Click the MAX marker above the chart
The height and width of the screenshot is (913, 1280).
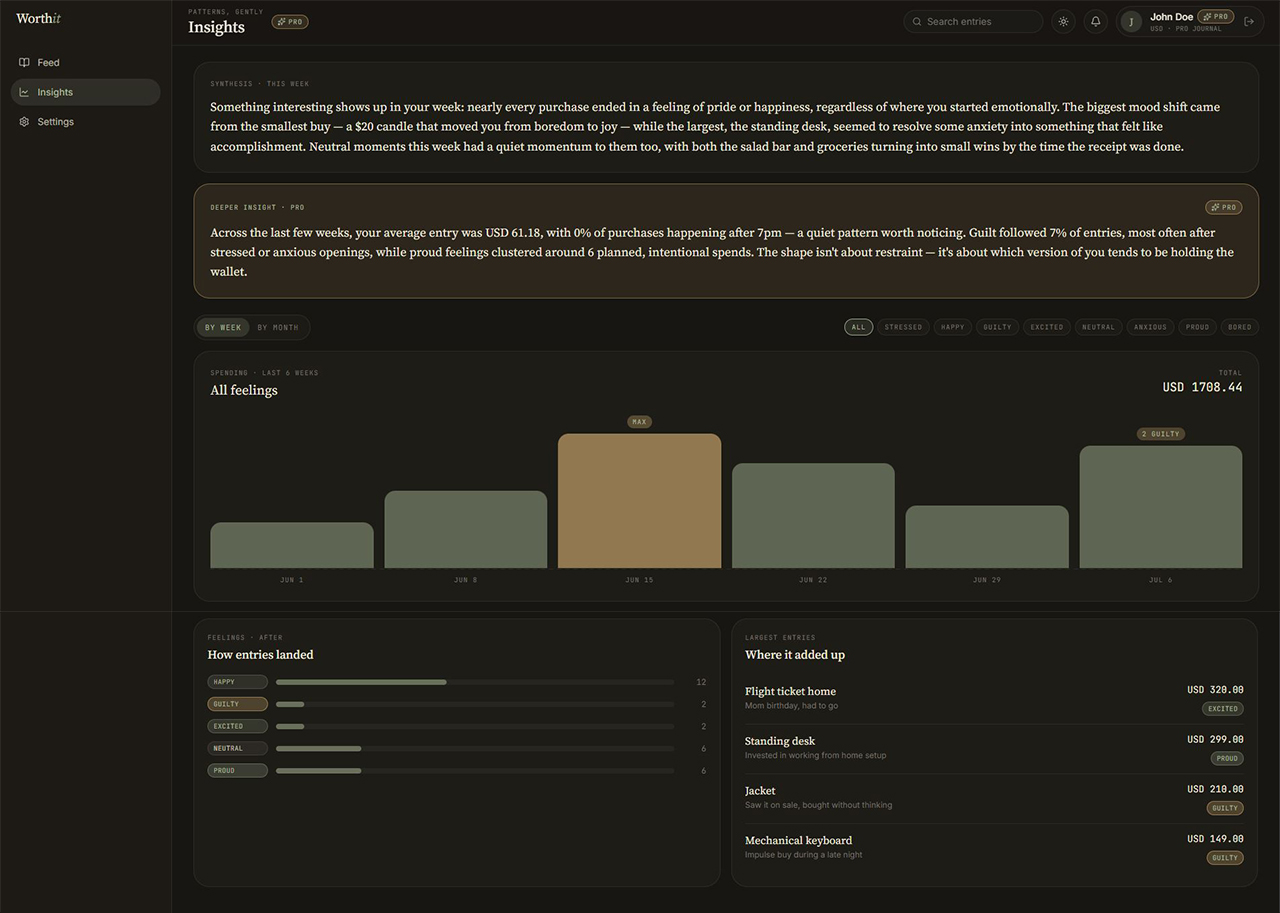pos(639,422)
